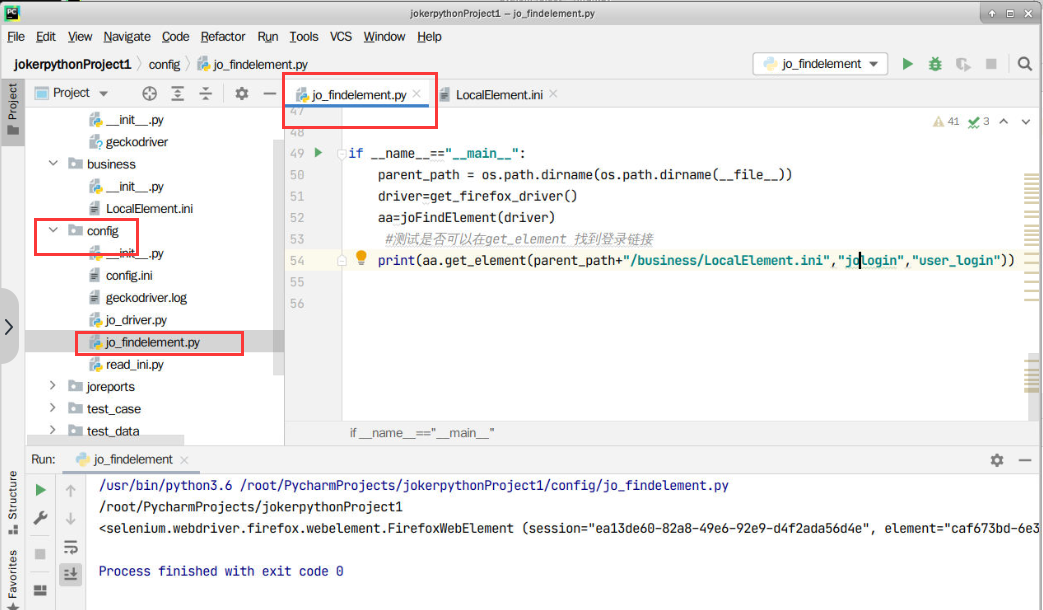Select read_ini.py in Project tree

pos(134,365)
